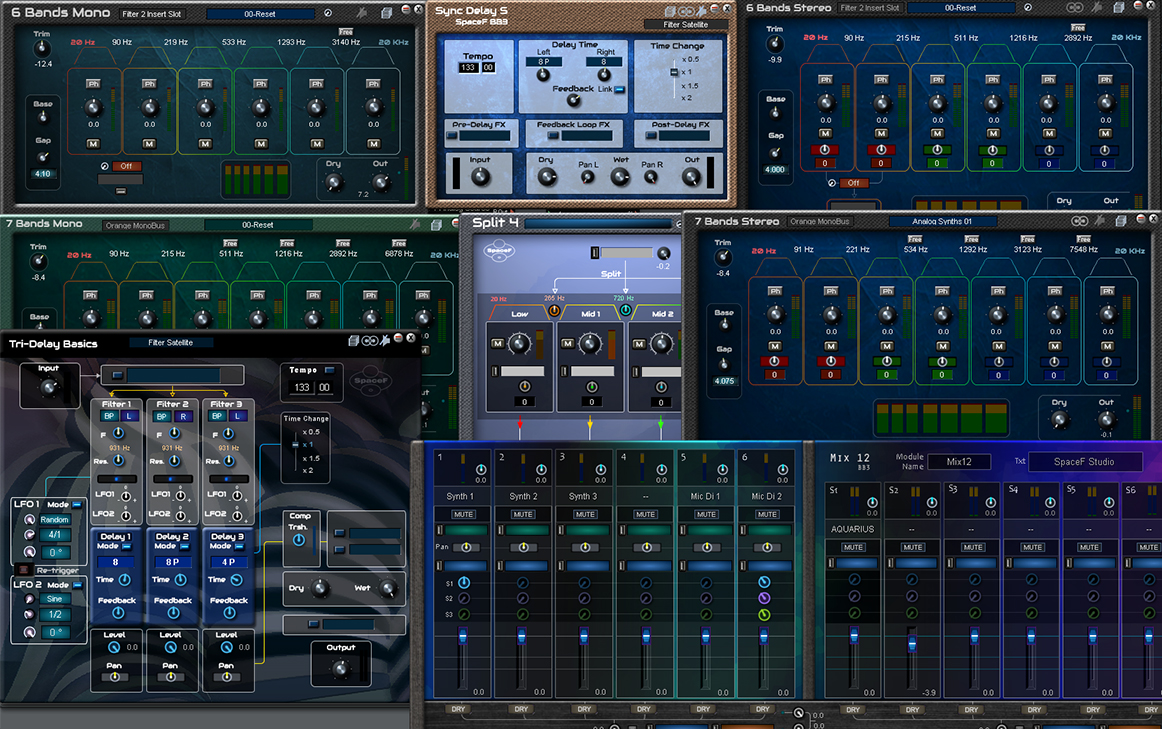Toggle the Off button in 6 Bands Mono
Viewport: 1162px width, 729px height.
tap(126, 166)
